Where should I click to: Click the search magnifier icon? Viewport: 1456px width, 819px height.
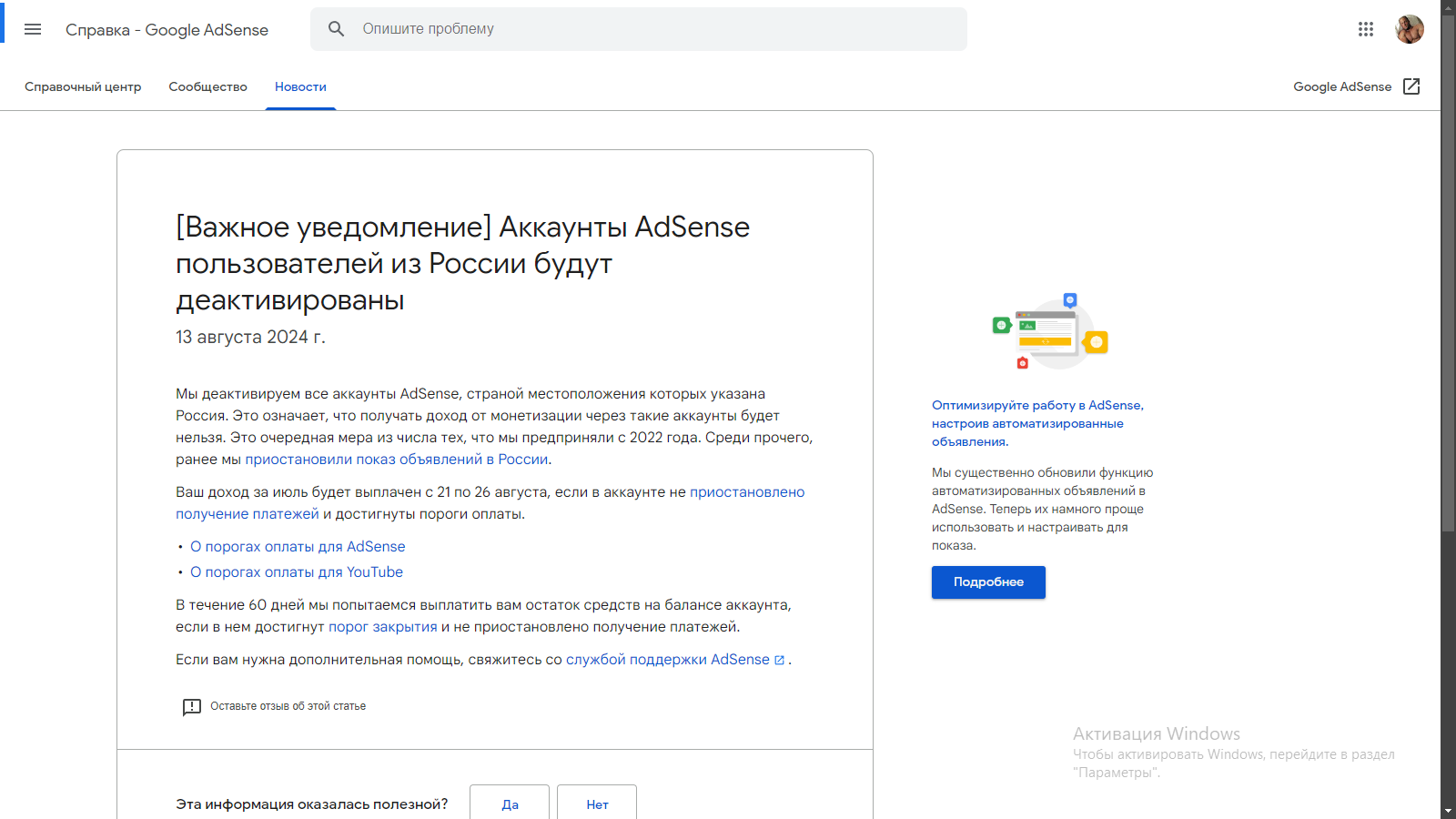[337, 29]
